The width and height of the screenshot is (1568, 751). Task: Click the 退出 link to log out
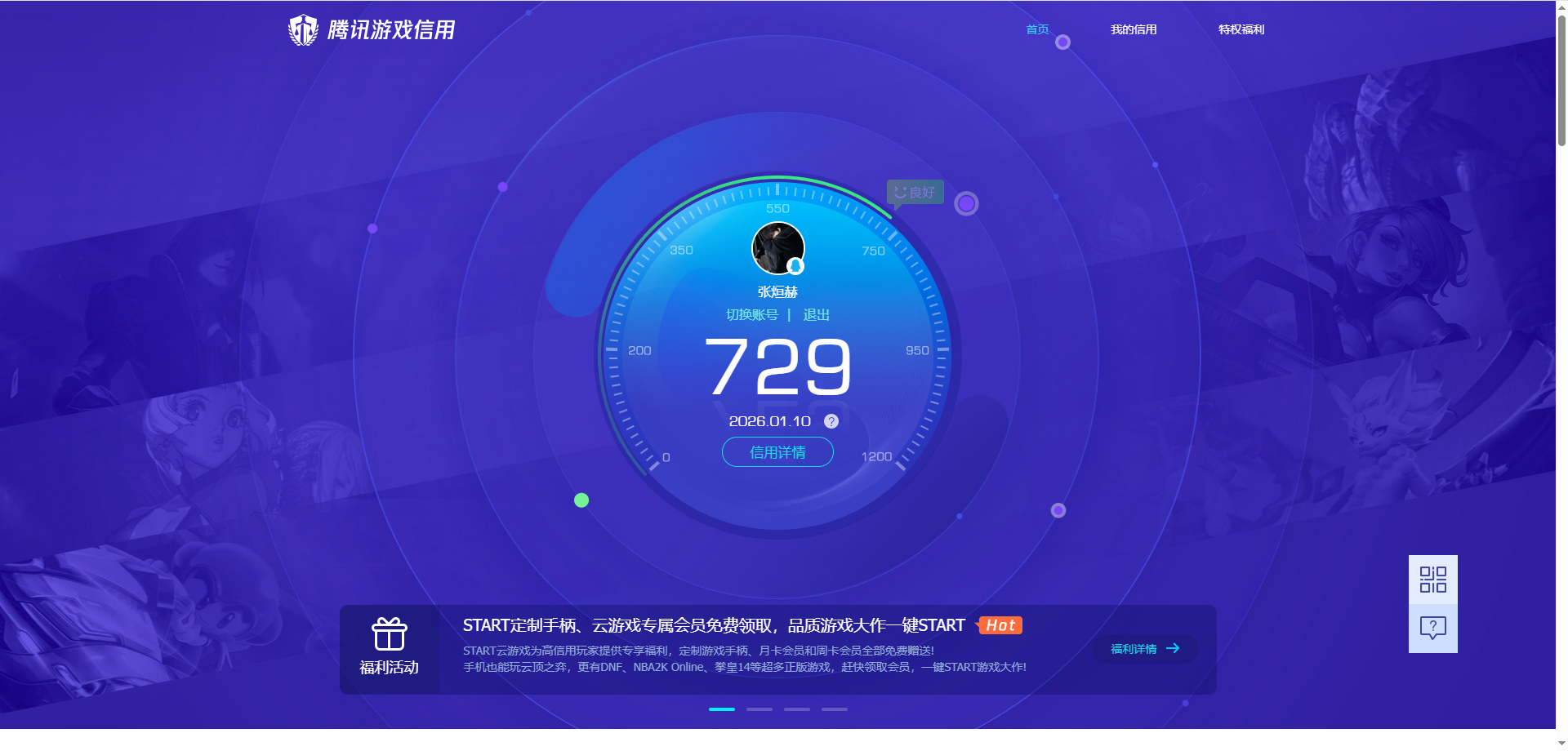[x=816, y=314]
